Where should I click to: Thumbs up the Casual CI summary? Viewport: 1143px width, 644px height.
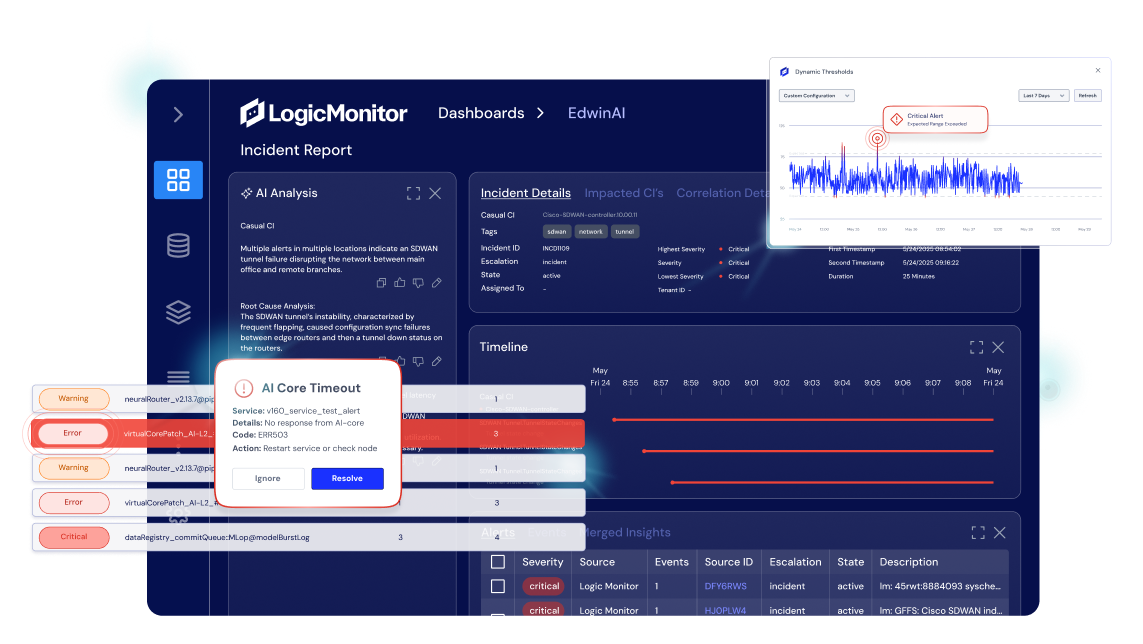(x=399, y=282)
